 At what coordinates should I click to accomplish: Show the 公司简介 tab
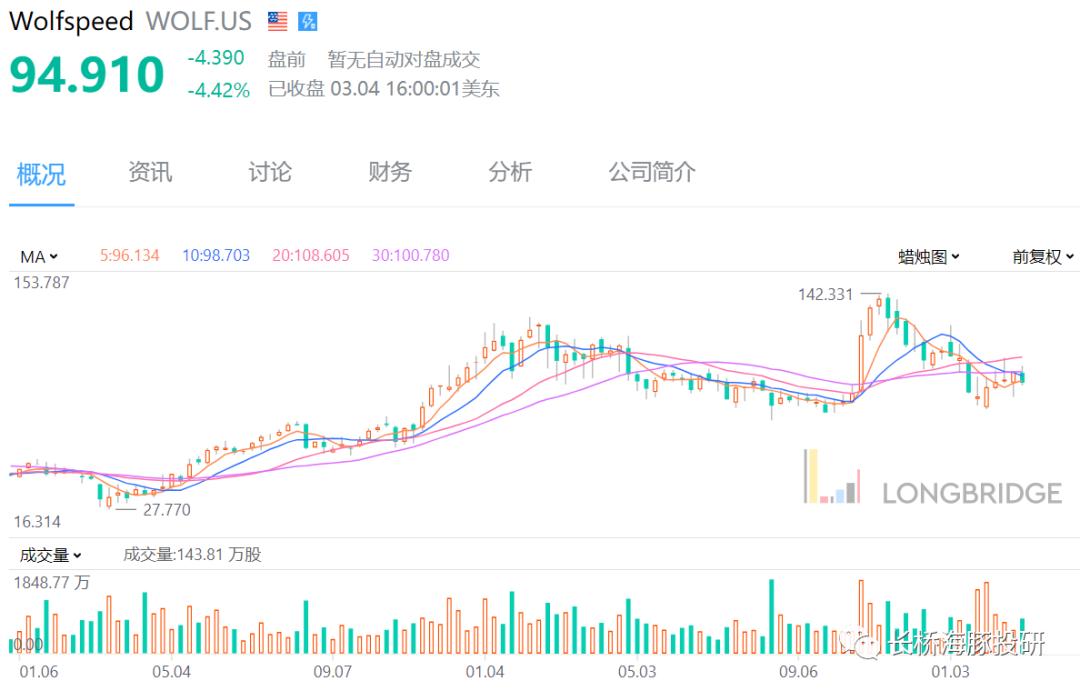tap(652, 172)
